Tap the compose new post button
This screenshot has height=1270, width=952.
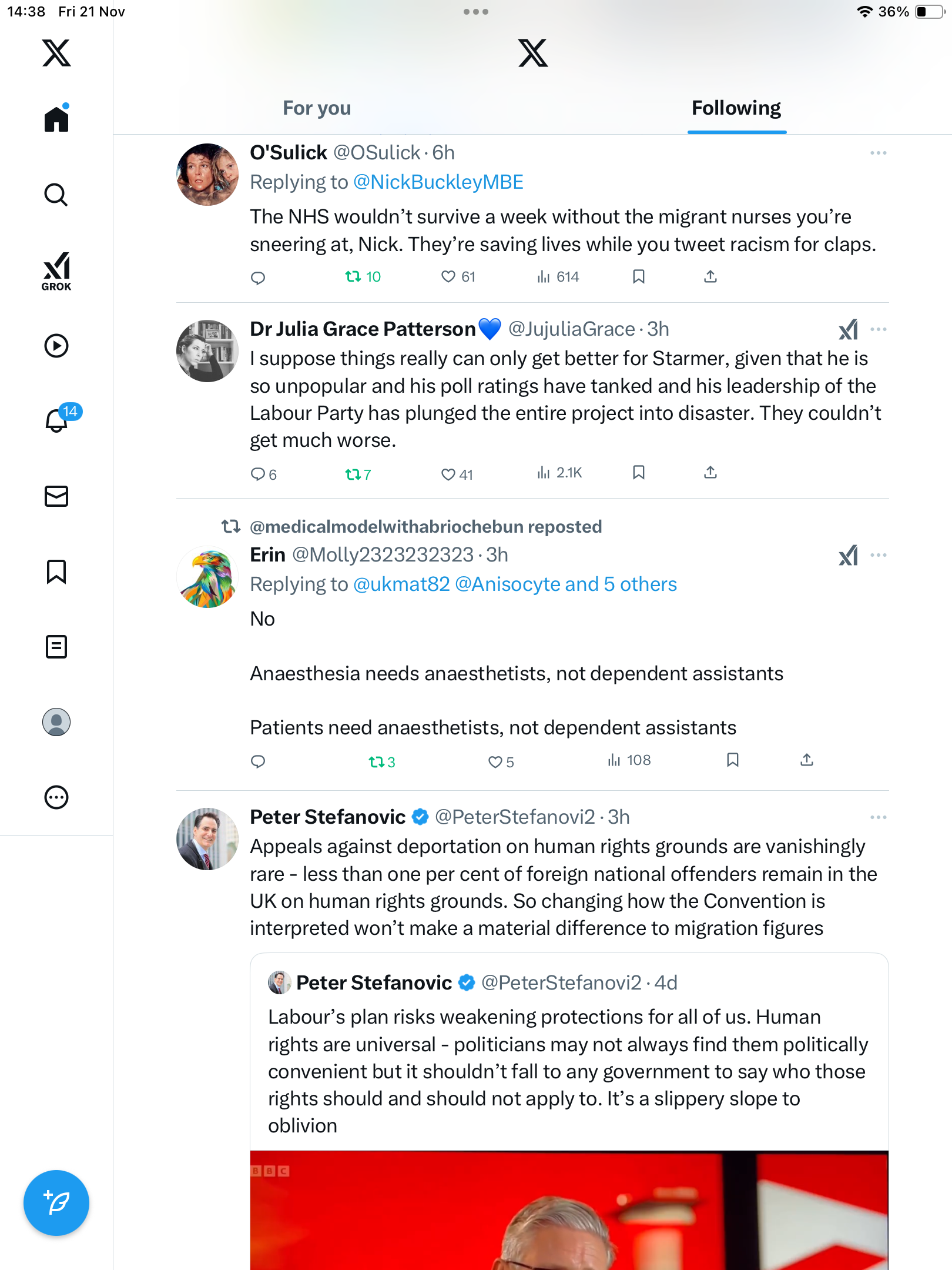pyautogui.click(x=56, y=1202)
